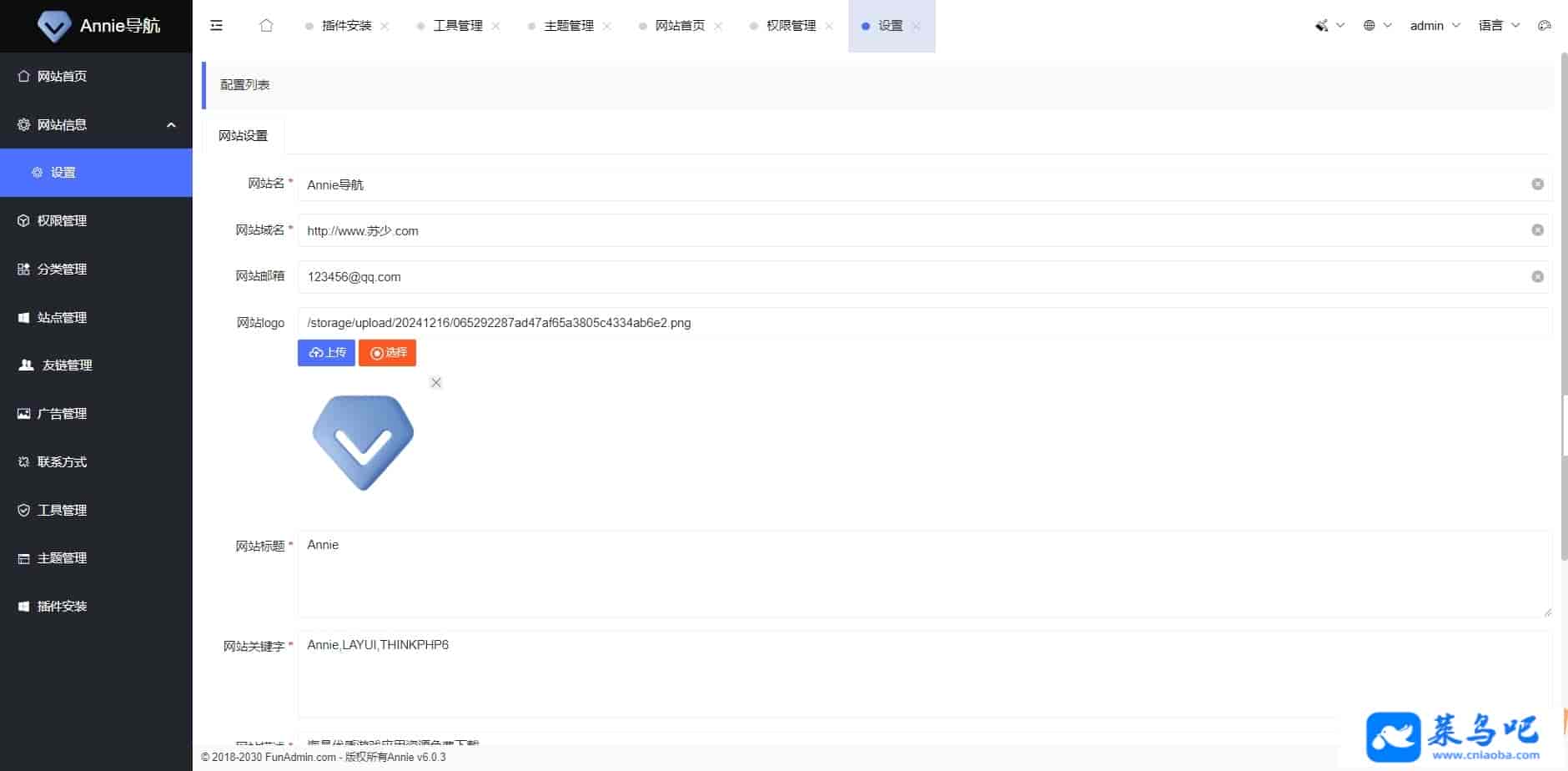
Task: Switch to the 插件安装 tab
Action: pyautogui.click(x=346, y=26)
